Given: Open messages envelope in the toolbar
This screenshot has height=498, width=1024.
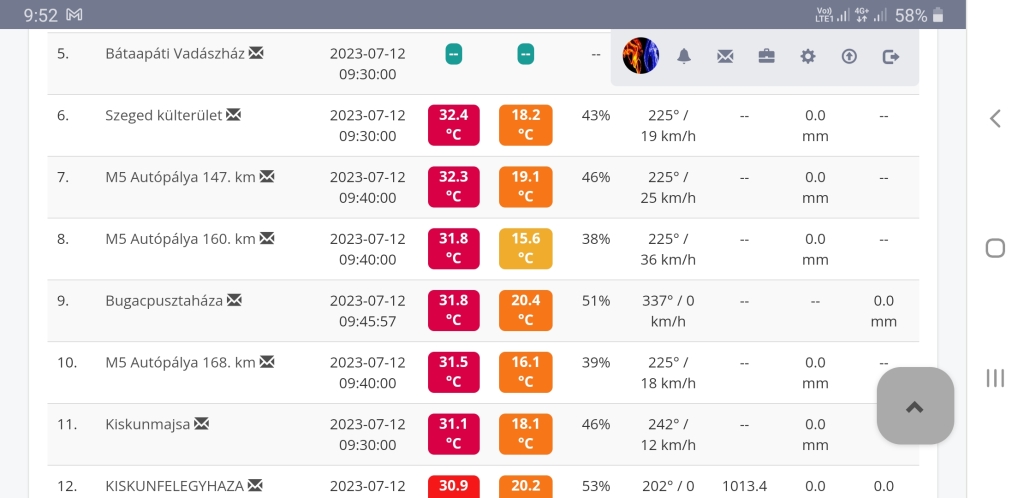Looking at the screenshot, I should point(725,57).
